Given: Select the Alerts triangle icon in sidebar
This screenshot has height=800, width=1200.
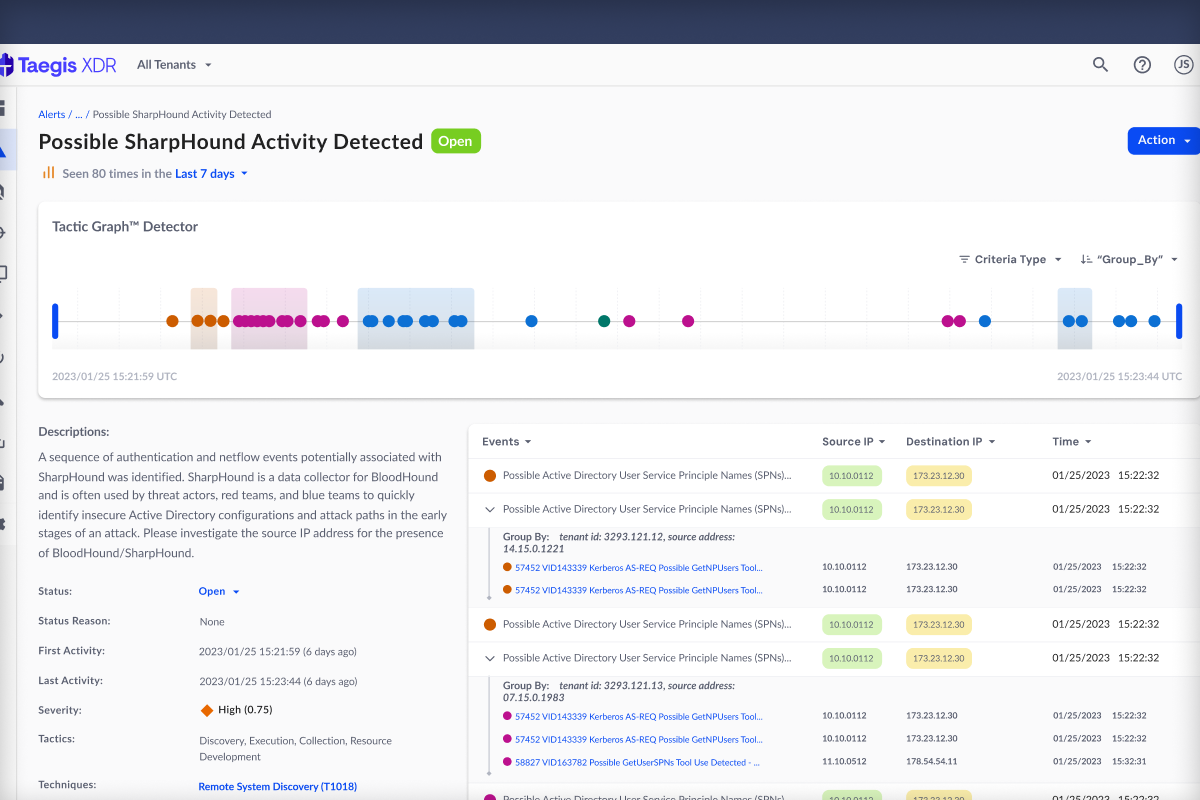Looking at the screenshot, I should tap(3, 151).
